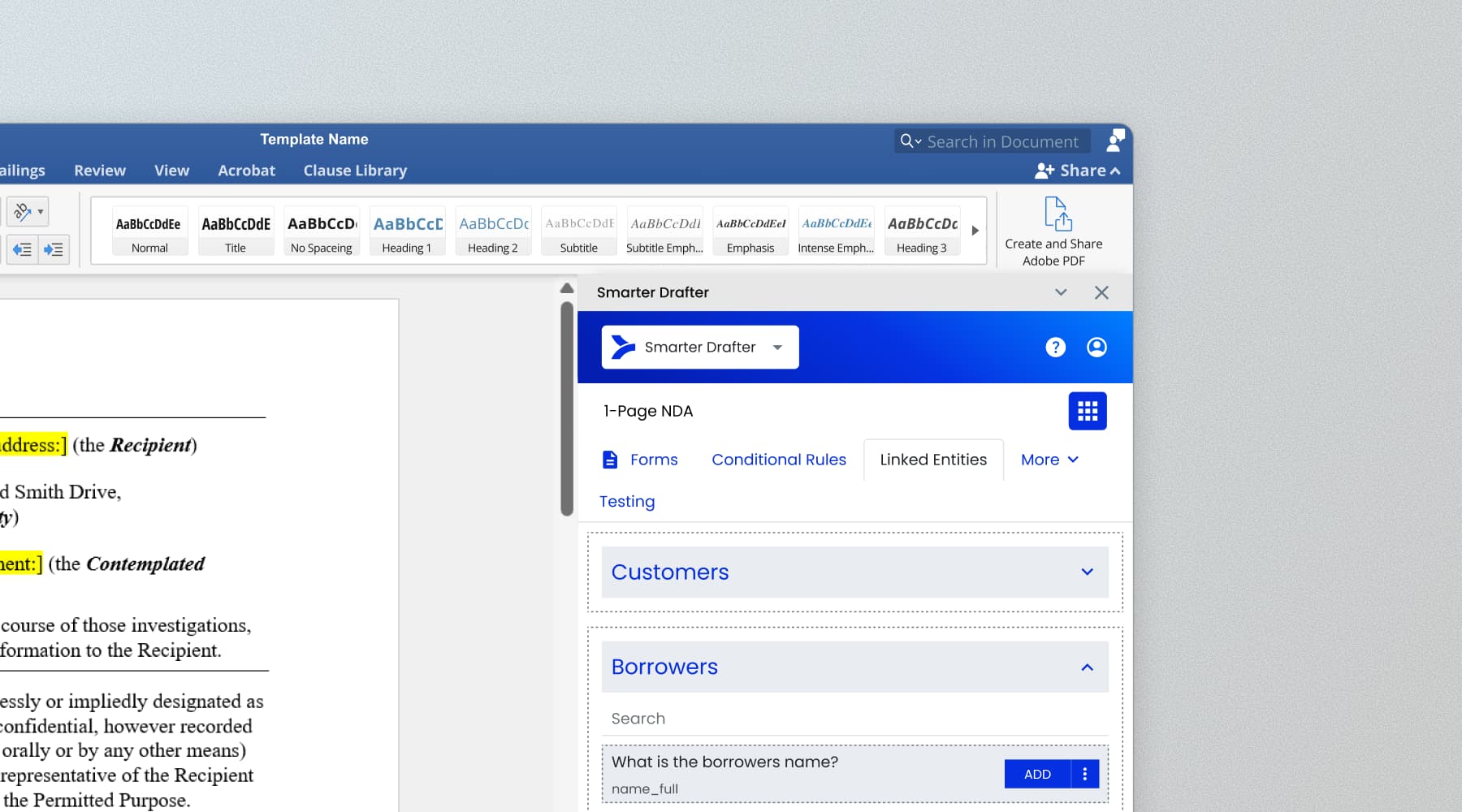
Task: Click the increase indent icon
Action: (x=54, y=249)
